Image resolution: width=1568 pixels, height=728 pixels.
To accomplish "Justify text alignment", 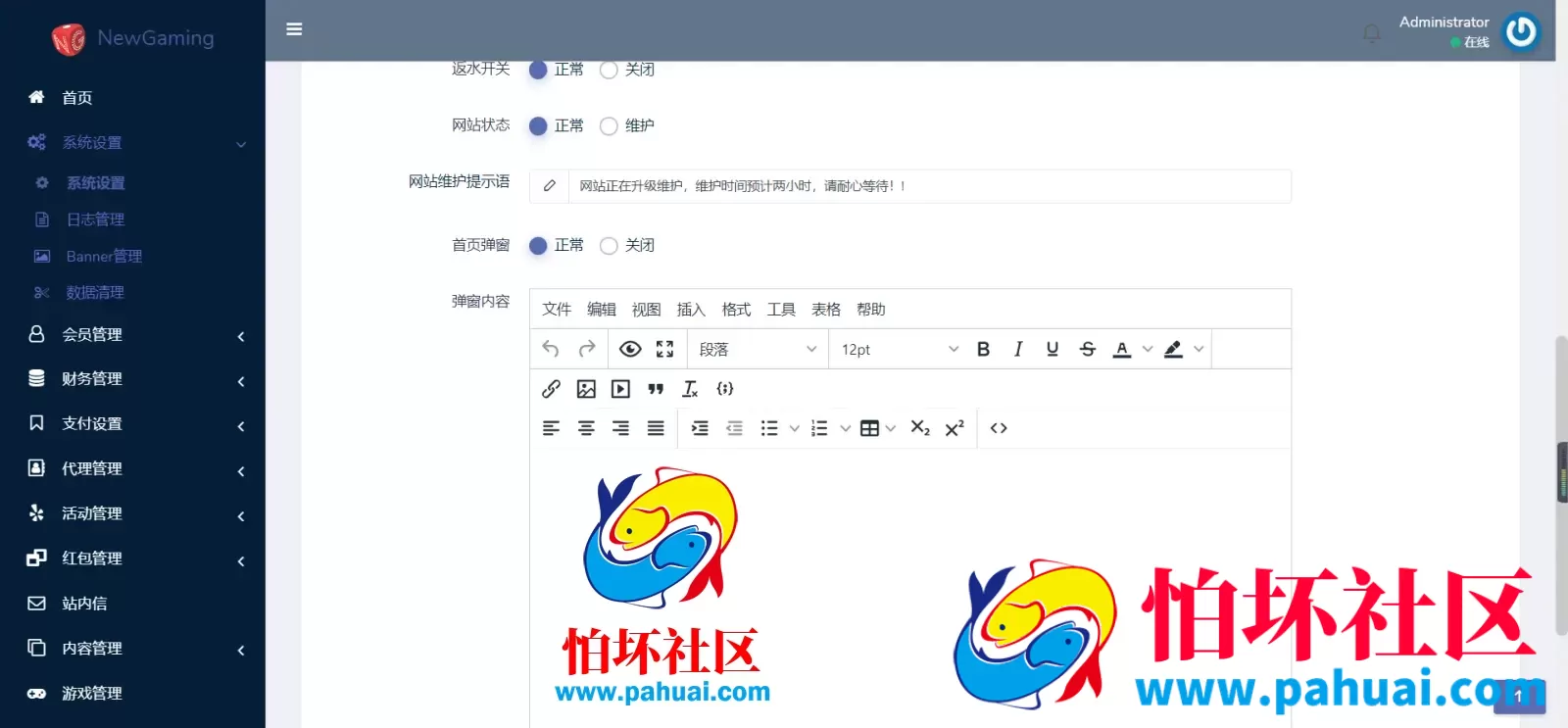I will coord(656,428).
